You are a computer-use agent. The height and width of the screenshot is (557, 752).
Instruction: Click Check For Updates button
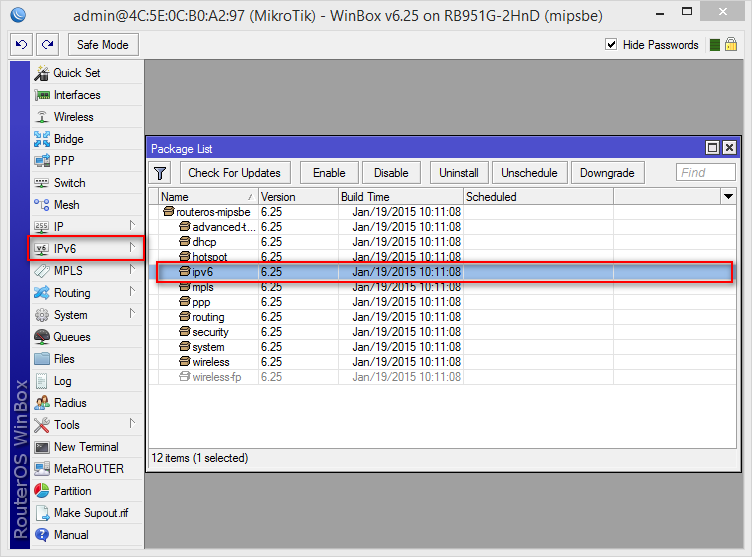tap(235, 173)
